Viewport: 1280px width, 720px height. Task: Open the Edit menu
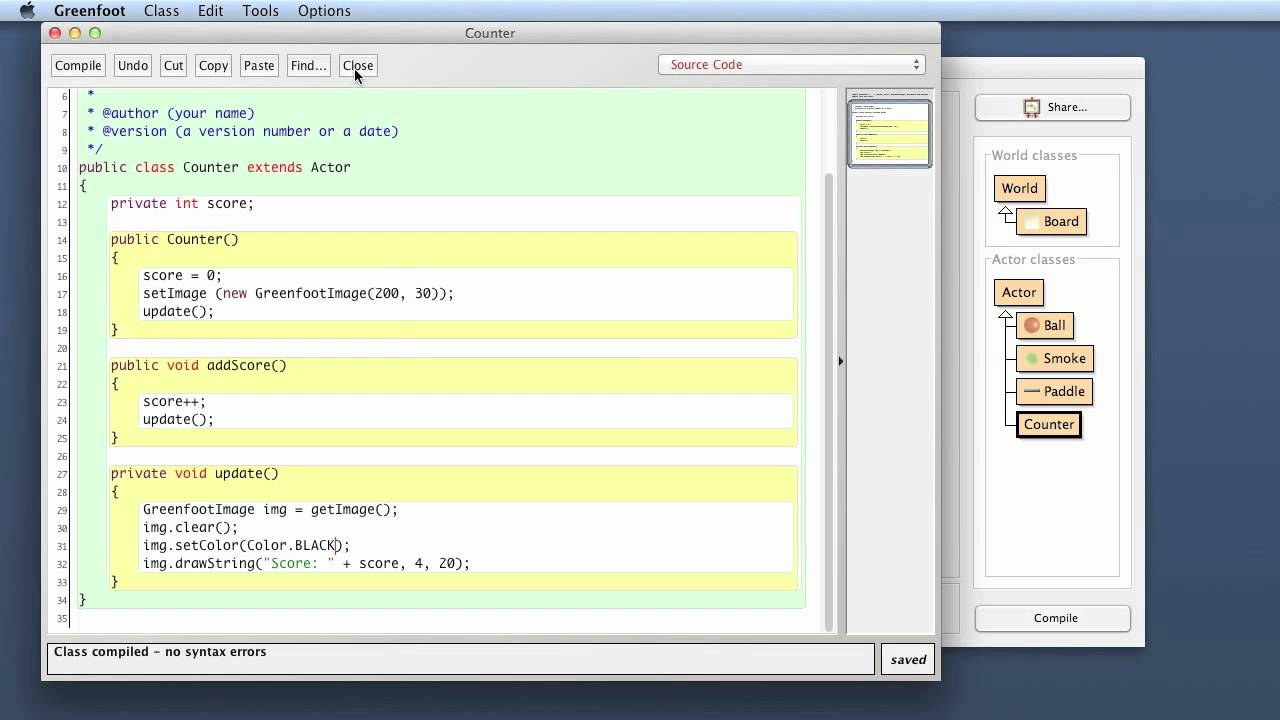[x=210, y=11]
